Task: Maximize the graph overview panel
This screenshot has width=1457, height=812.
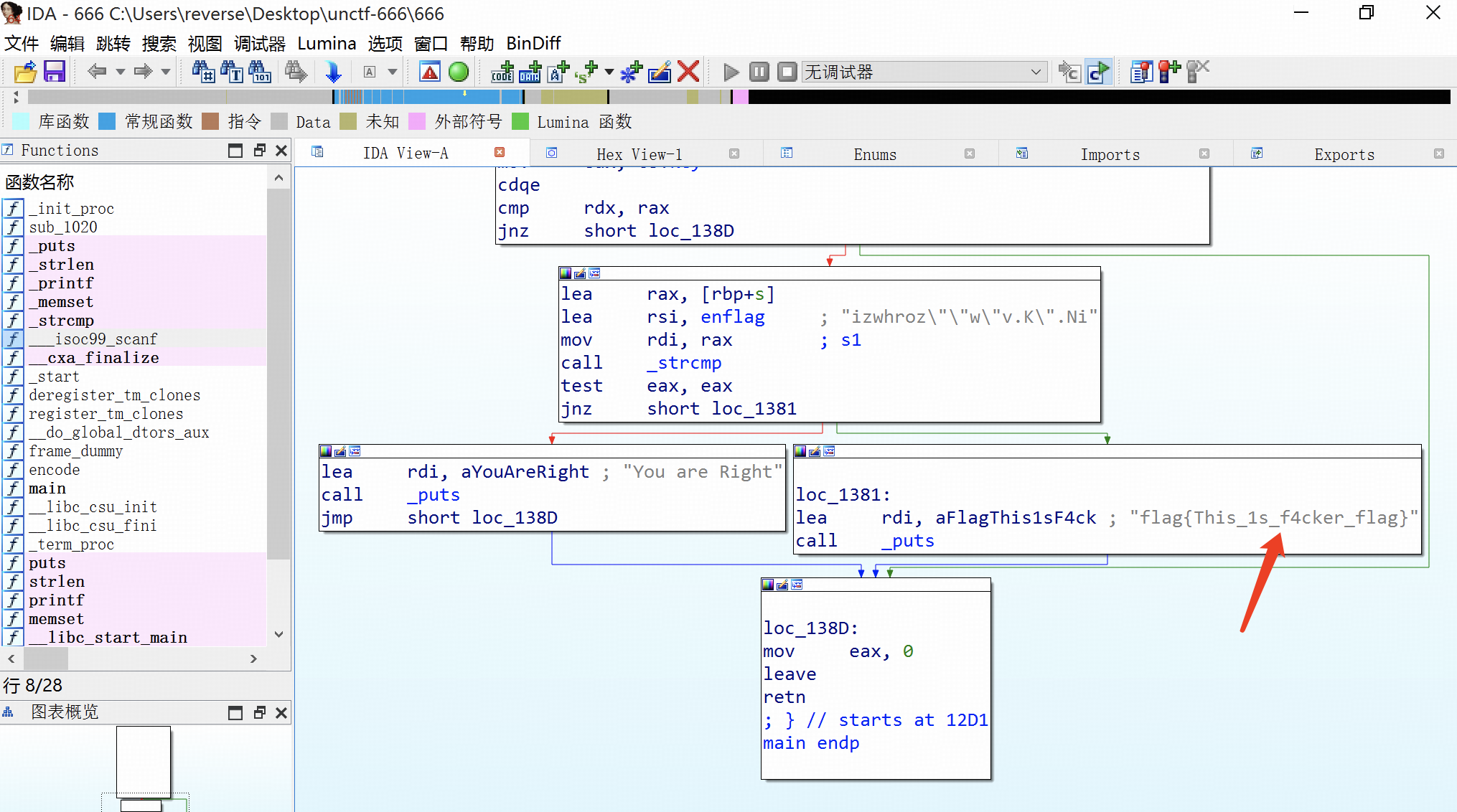Action: click(x=235, y=712)
